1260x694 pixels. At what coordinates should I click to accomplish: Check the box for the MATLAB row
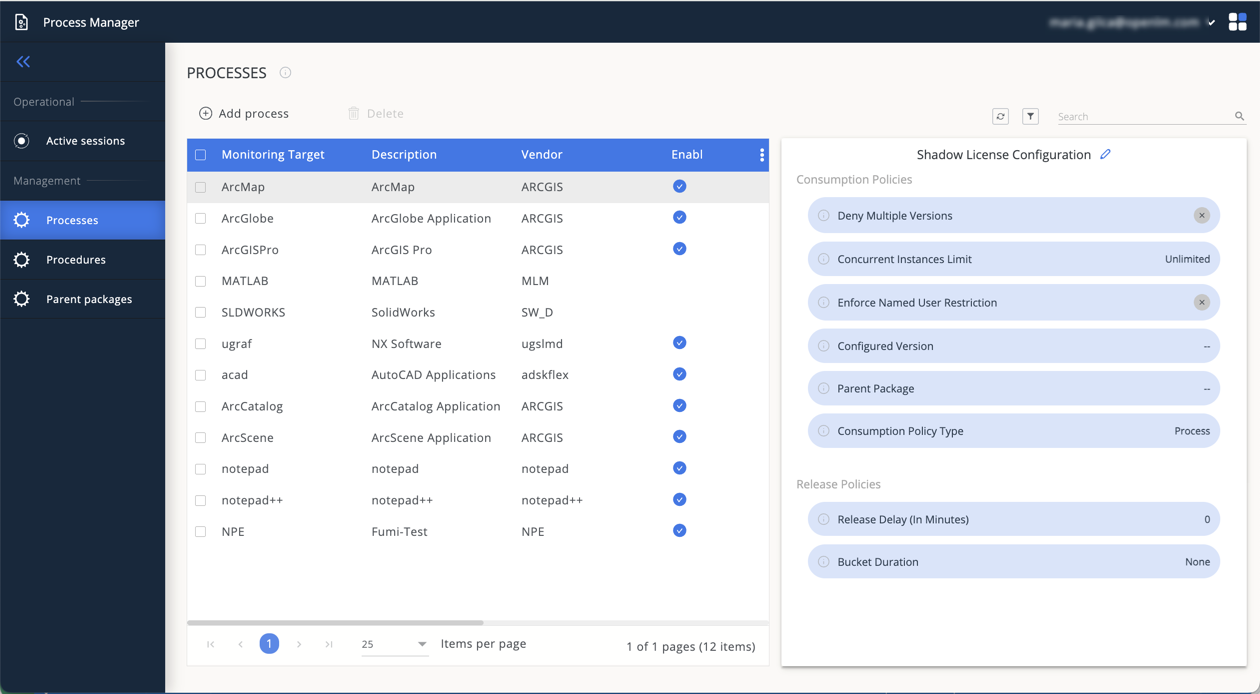pos(201,281)
